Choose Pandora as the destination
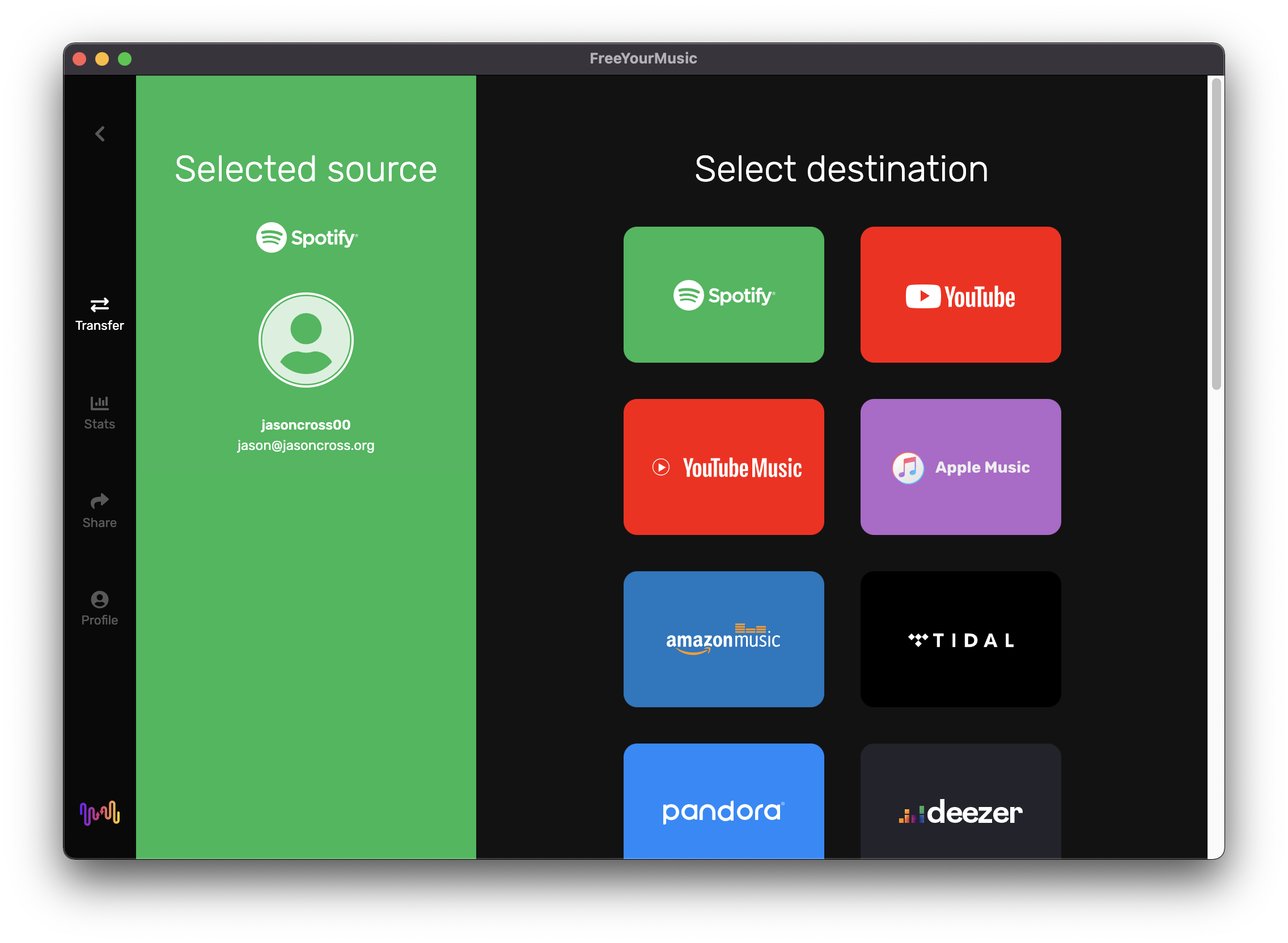This screenshot has width=1288, height=943. (724, 801)
